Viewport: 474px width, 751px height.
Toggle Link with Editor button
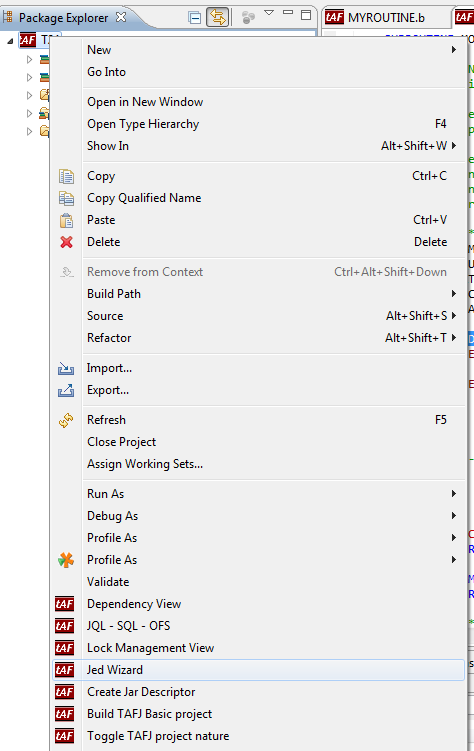(217, 18)
